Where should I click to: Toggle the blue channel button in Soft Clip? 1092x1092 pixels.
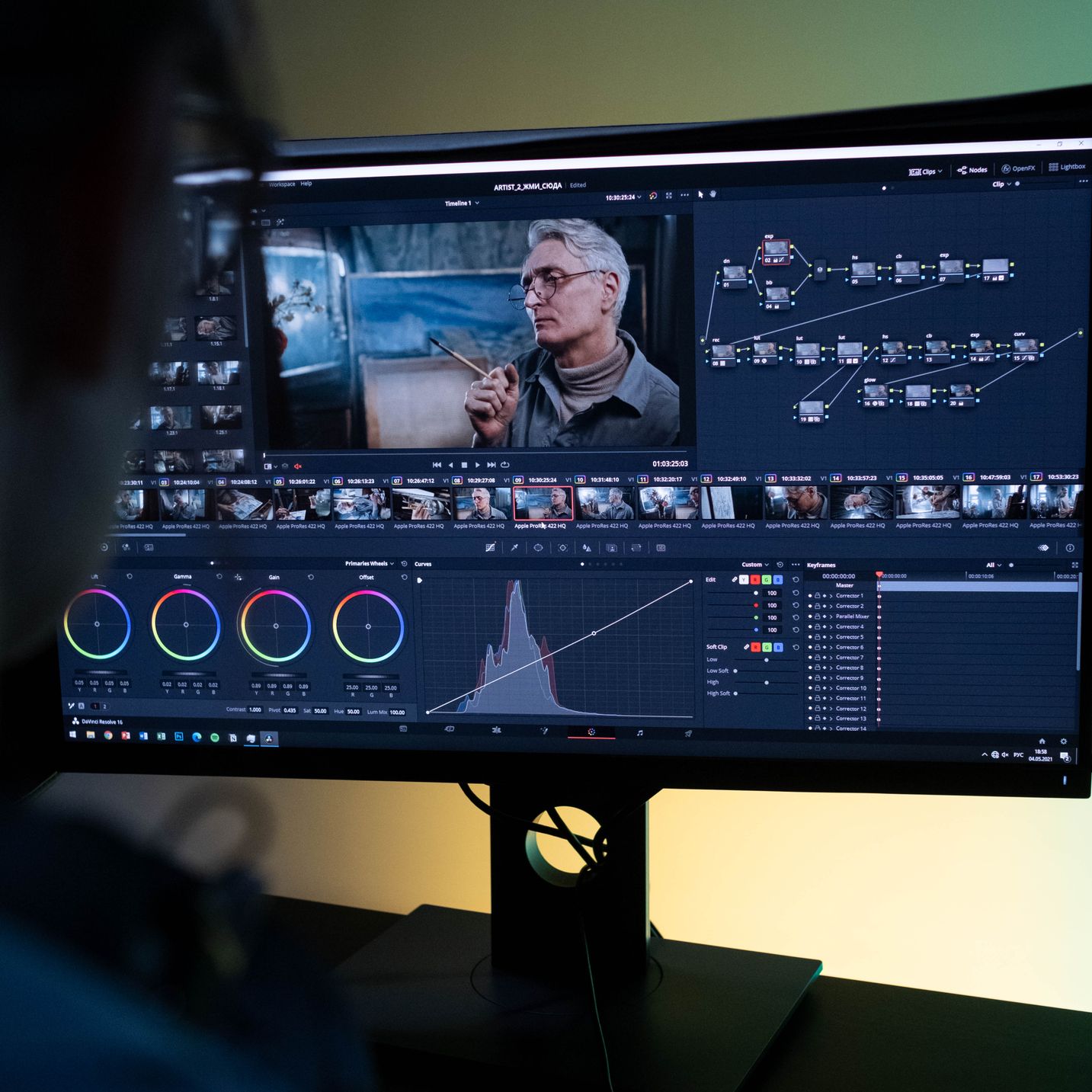point(778,647)
